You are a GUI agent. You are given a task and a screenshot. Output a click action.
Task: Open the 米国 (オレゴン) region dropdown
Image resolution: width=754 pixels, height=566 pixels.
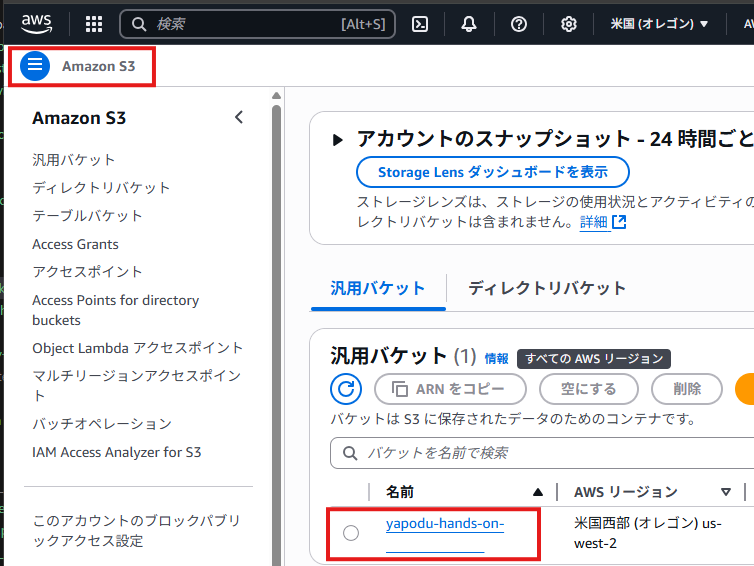(x=659, y=24)
